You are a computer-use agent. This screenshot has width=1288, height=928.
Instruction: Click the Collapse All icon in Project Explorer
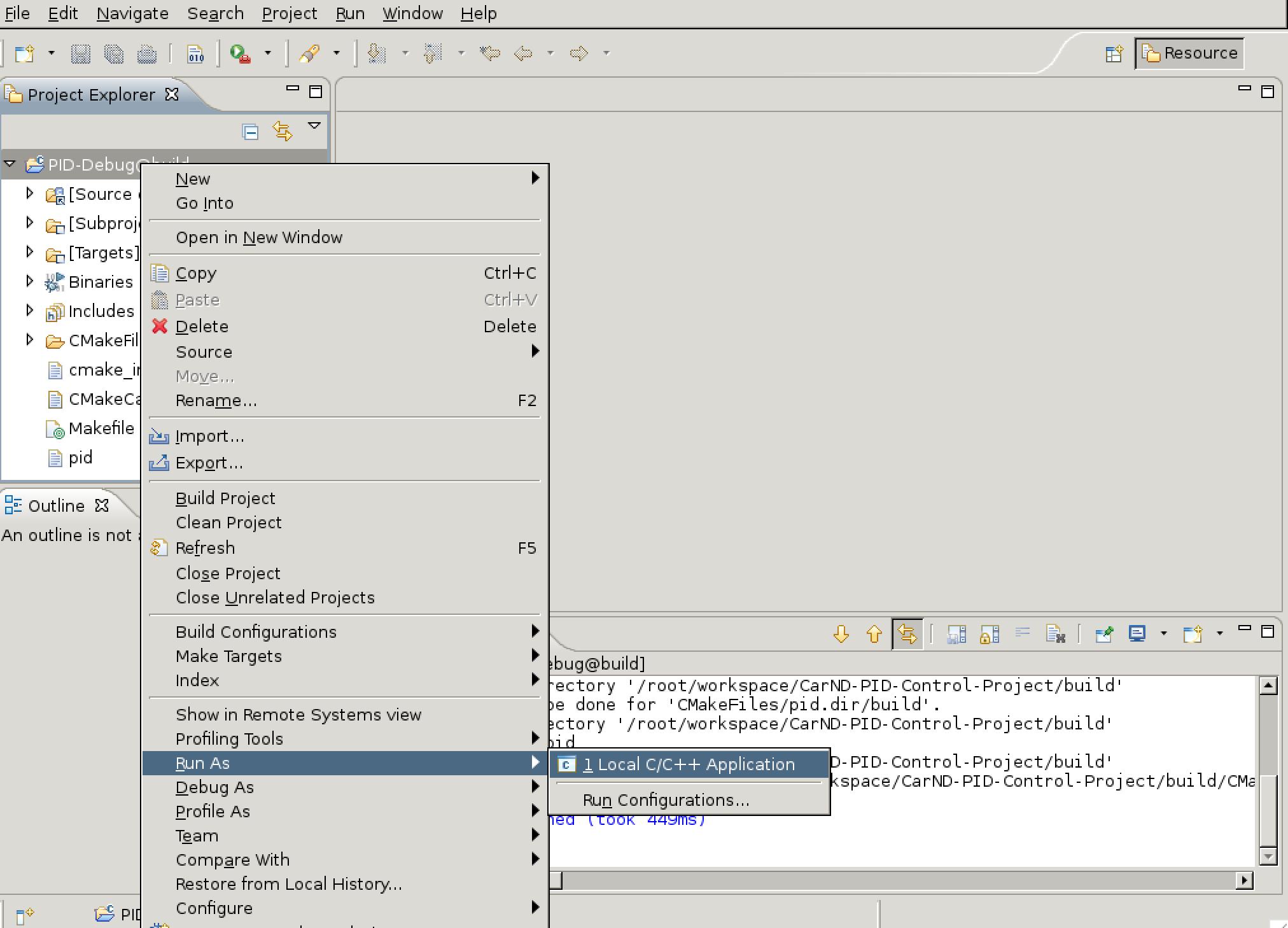coord(251,132)
